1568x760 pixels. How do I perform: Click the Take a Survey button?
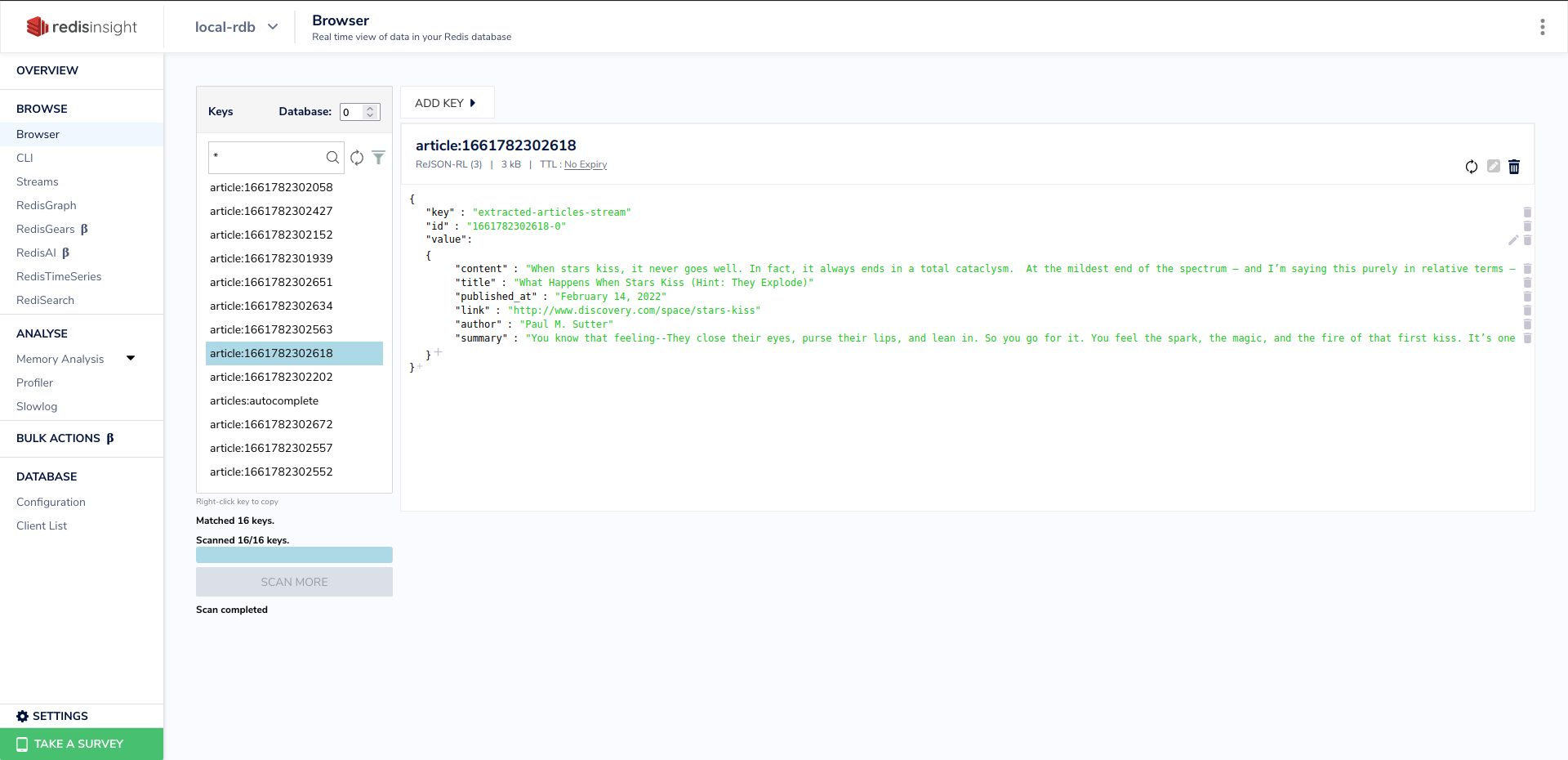pyautogui.click(x=82, y=744)
